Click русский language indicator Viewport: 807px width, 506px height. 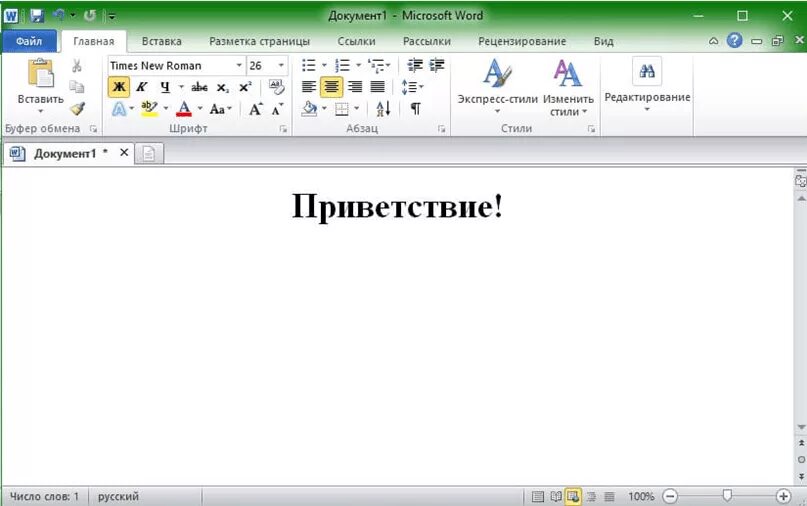coord(118,496)
